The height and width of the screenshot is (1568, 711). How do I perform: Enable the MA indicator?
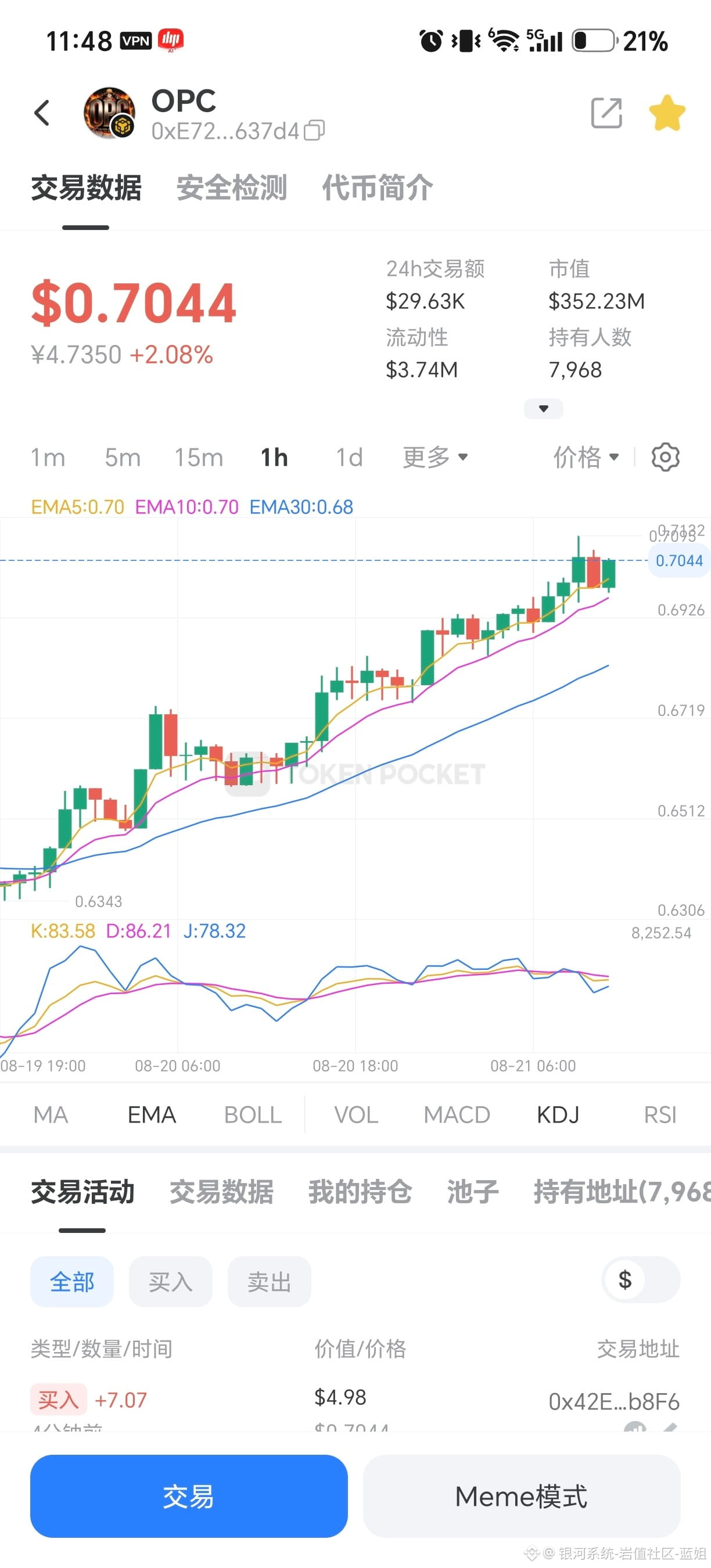[51, 1115]
